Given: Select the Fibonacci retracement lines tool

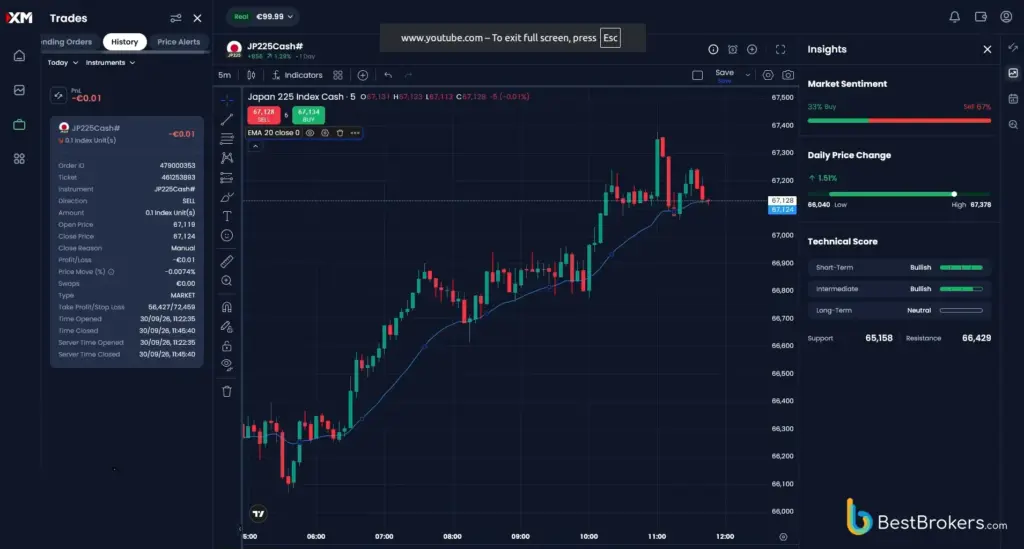Looking at the screenshot, I should pyautogui.click(x=227, y=139).
